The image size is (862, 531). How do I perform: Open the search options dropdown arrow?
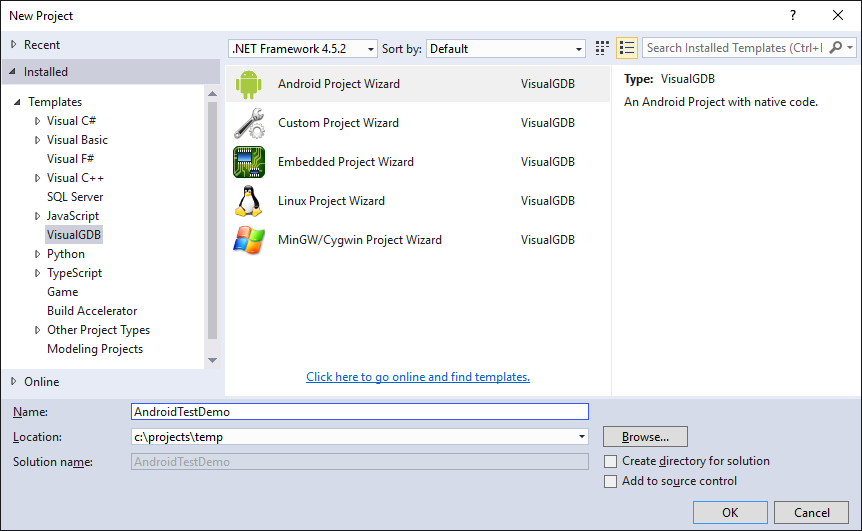click(850, 48)
